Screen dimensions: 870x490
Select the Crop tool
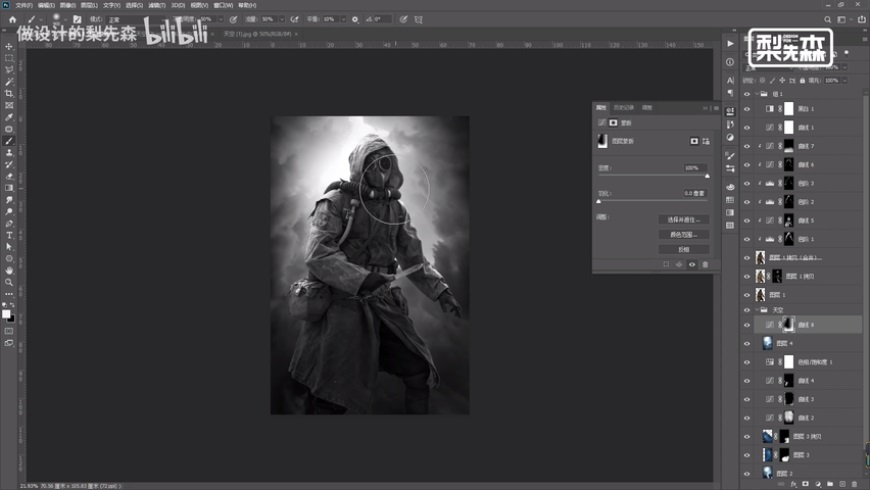point(9,93)
